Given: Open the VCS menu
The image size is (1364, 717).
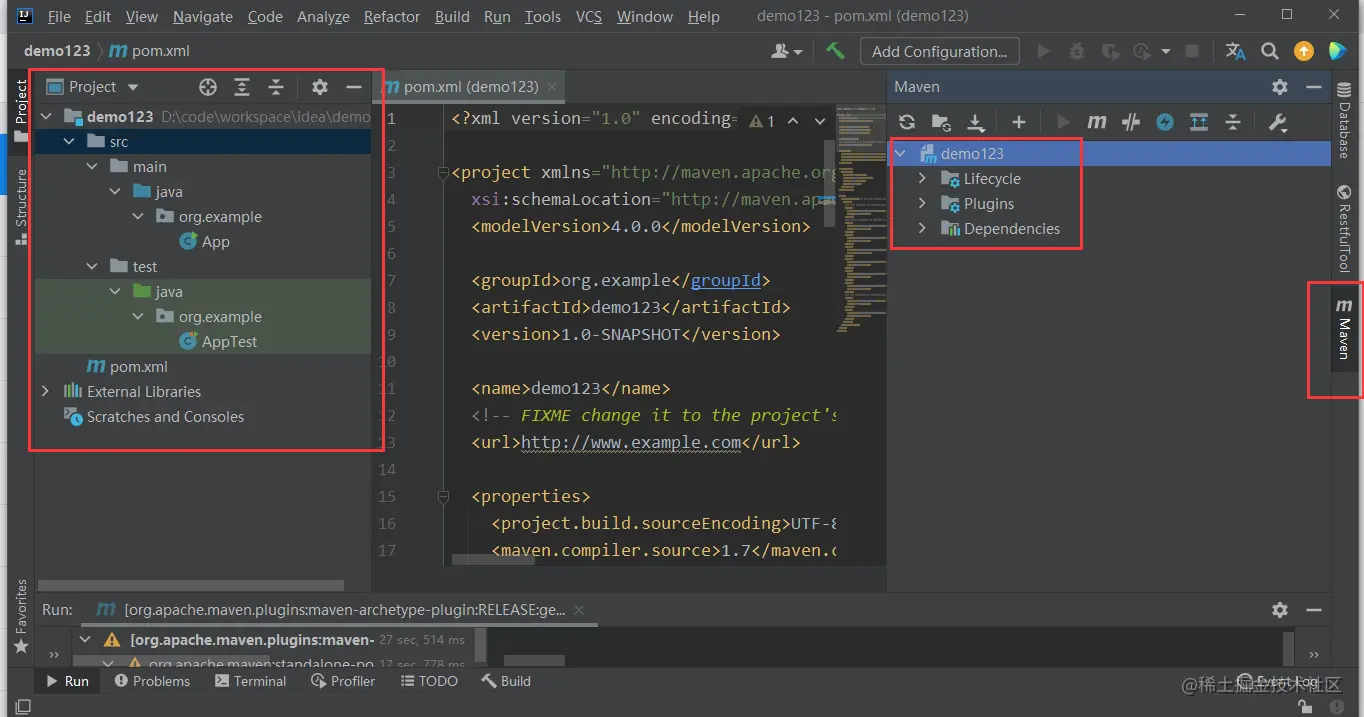Looking at the screenshot, I should [x=588, y=17].
